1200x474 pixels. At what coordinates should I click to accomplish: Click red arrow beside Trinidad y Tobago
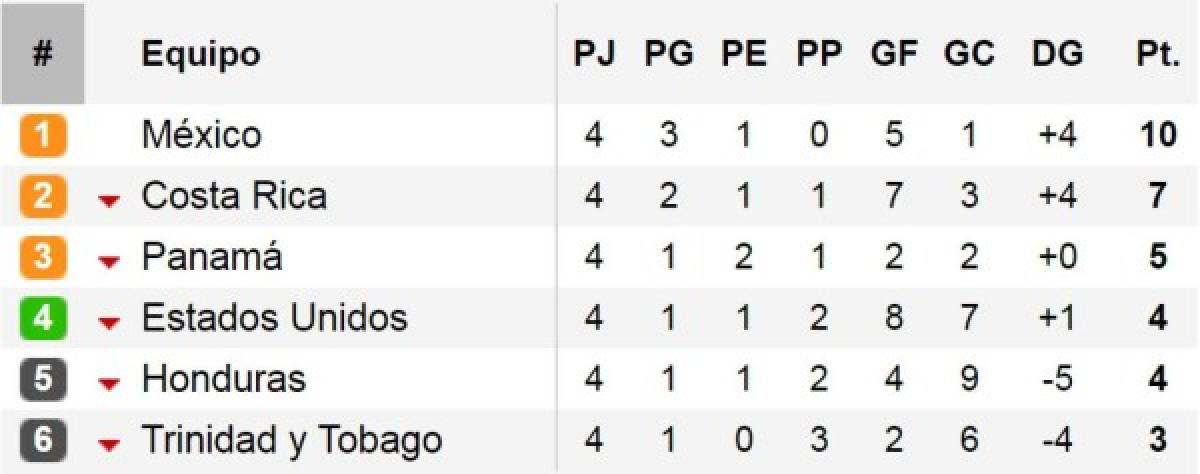click(x=109, y=446)
